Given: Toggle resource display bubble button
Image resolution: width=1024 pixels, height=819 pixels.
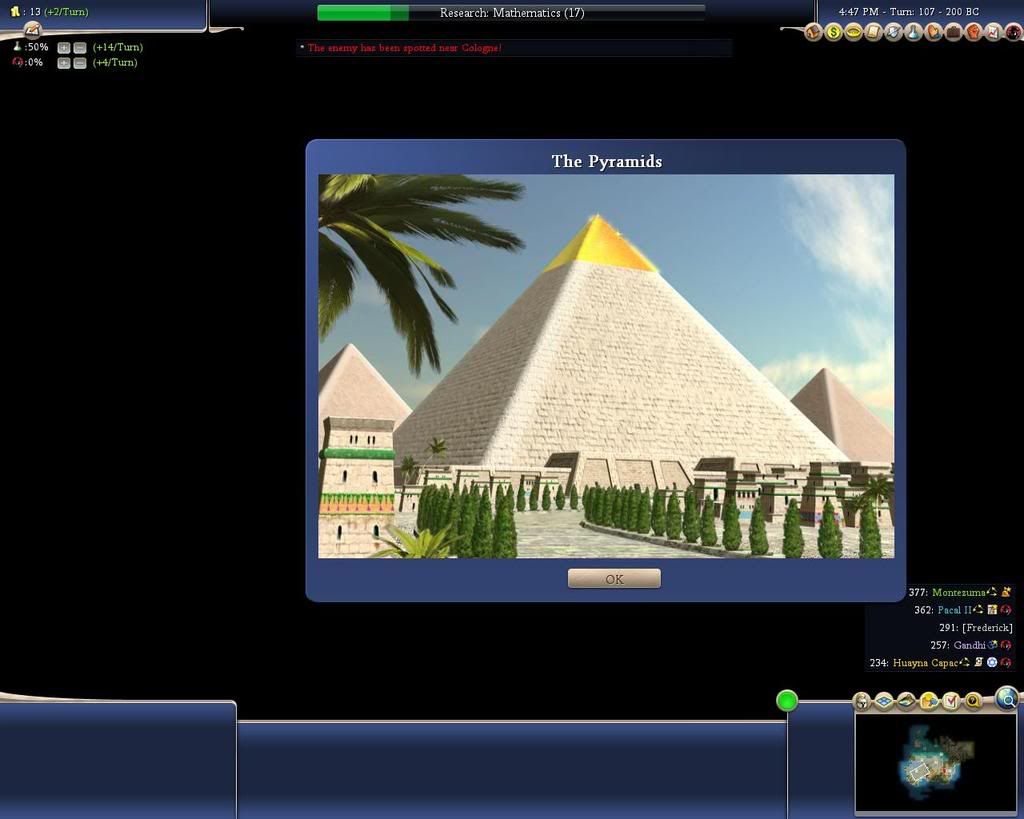Looking at the screenshot, I should [973, 701].
